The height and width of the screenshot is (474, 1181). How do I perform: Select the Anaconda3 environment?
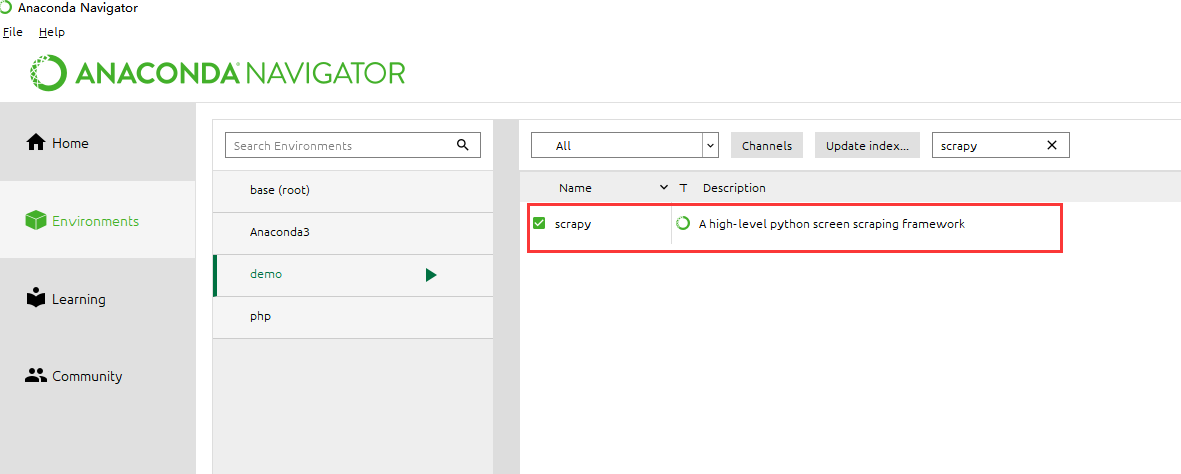(x=353, y=233)
